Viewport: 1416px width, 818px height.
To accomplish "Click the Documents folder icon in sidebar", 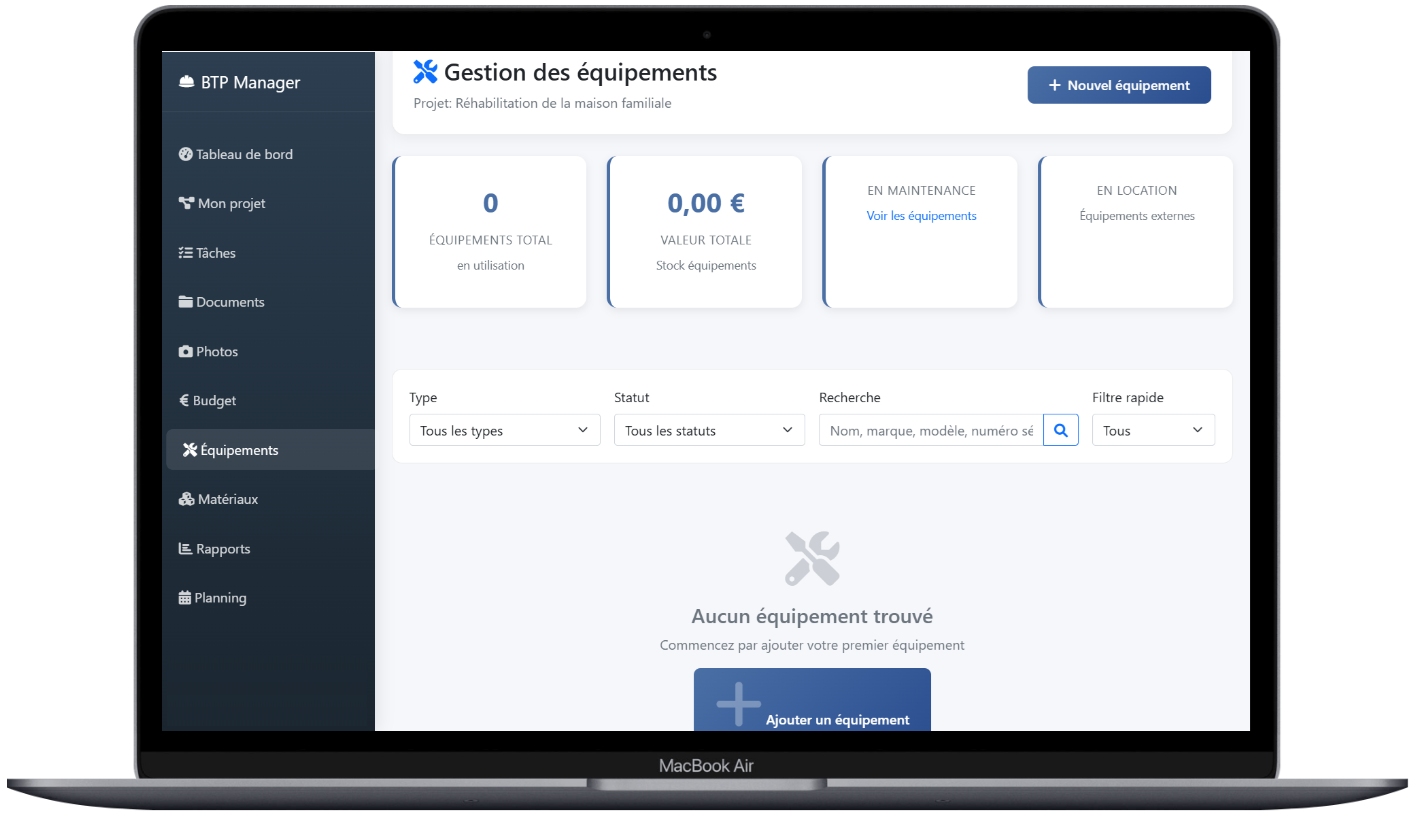I will point(186,302).
